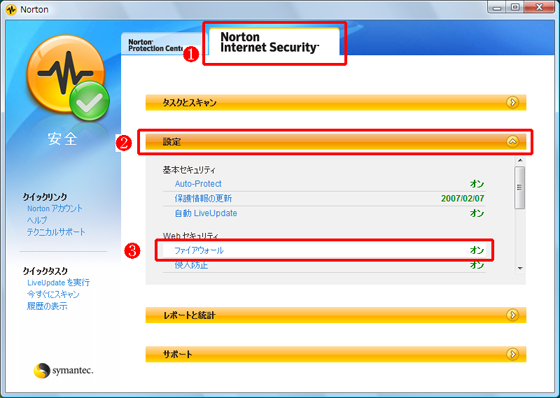Open the レポートと統計 header bar

click(x=336, y=315)
